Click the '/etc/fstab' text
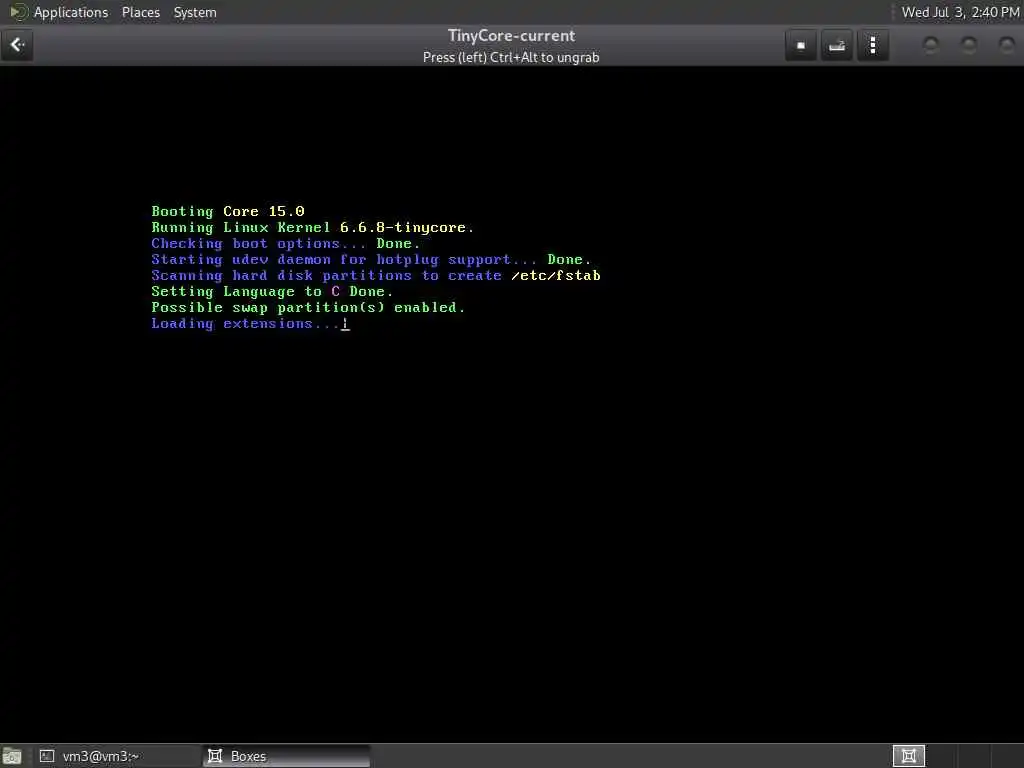The height and width of the screenshot is (768, 1024). coord(556,276)
